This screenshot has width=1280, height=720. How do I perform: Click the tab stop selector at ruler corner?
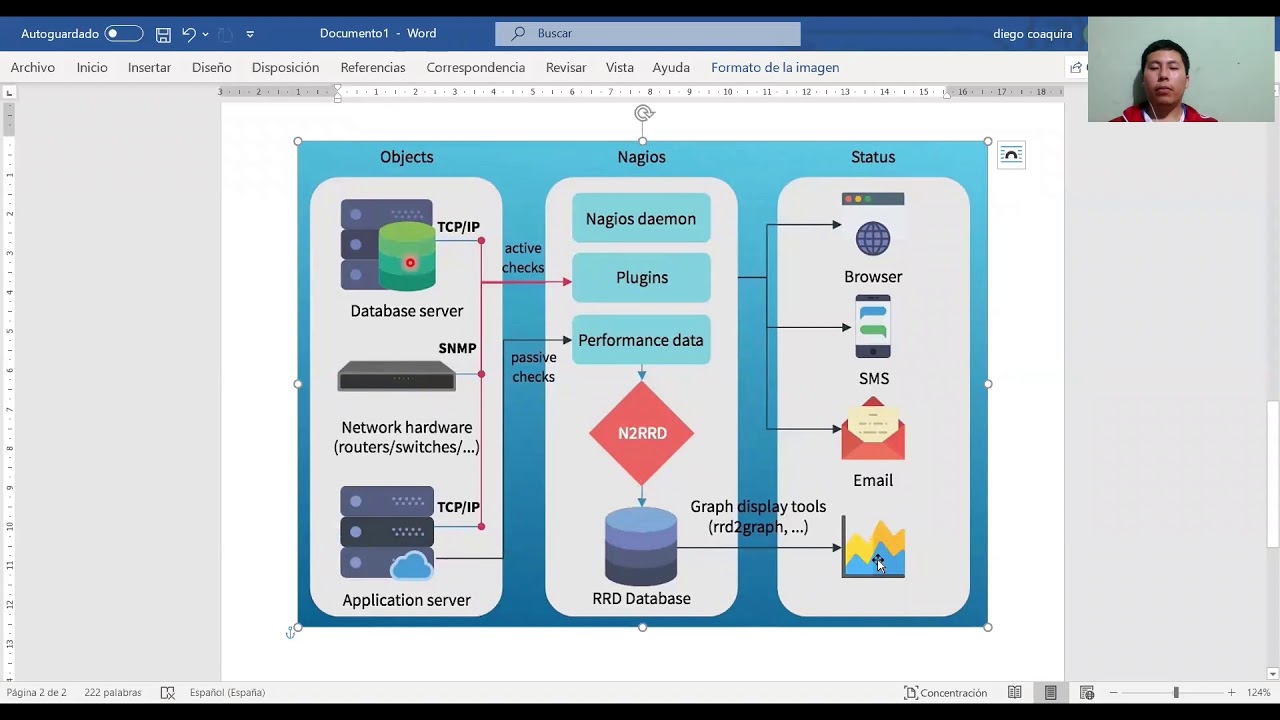[9, 93]
